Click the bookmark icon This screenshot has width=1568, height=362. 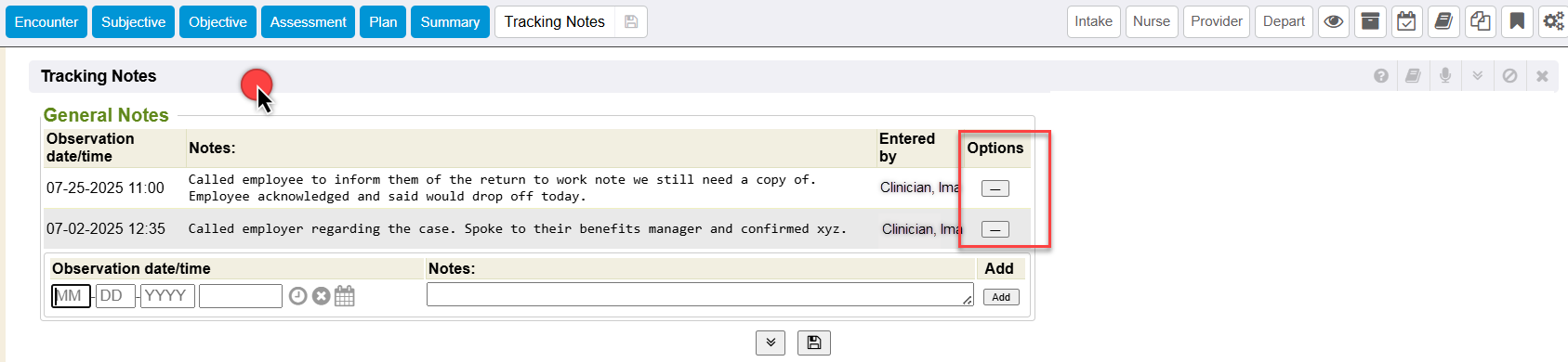1517,21
